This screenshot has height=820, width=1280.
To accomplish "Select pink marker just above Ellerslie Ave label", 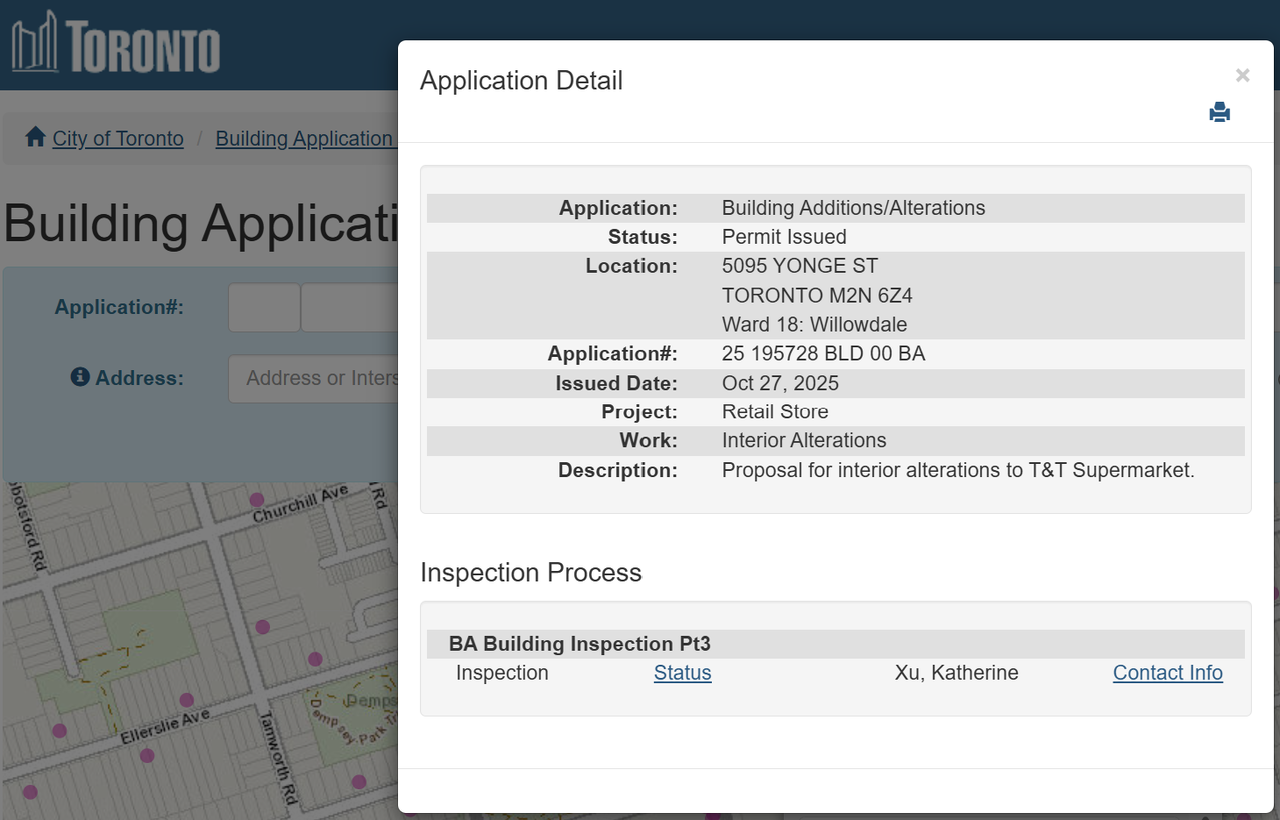I will tap(186, 700).
